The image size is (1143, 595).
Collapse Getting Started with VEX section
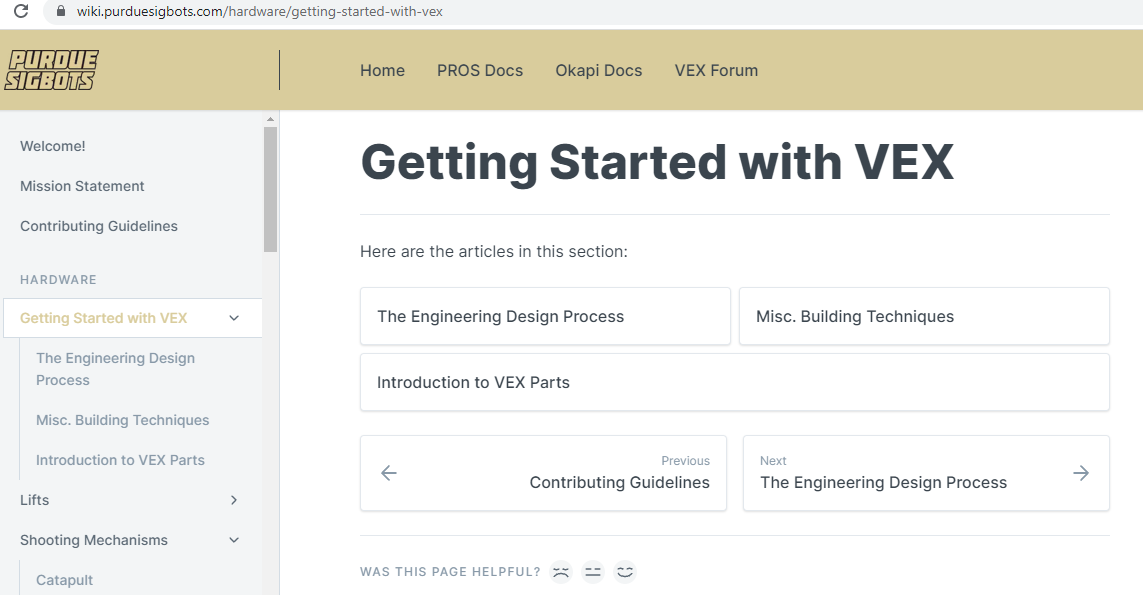[234, 318]
